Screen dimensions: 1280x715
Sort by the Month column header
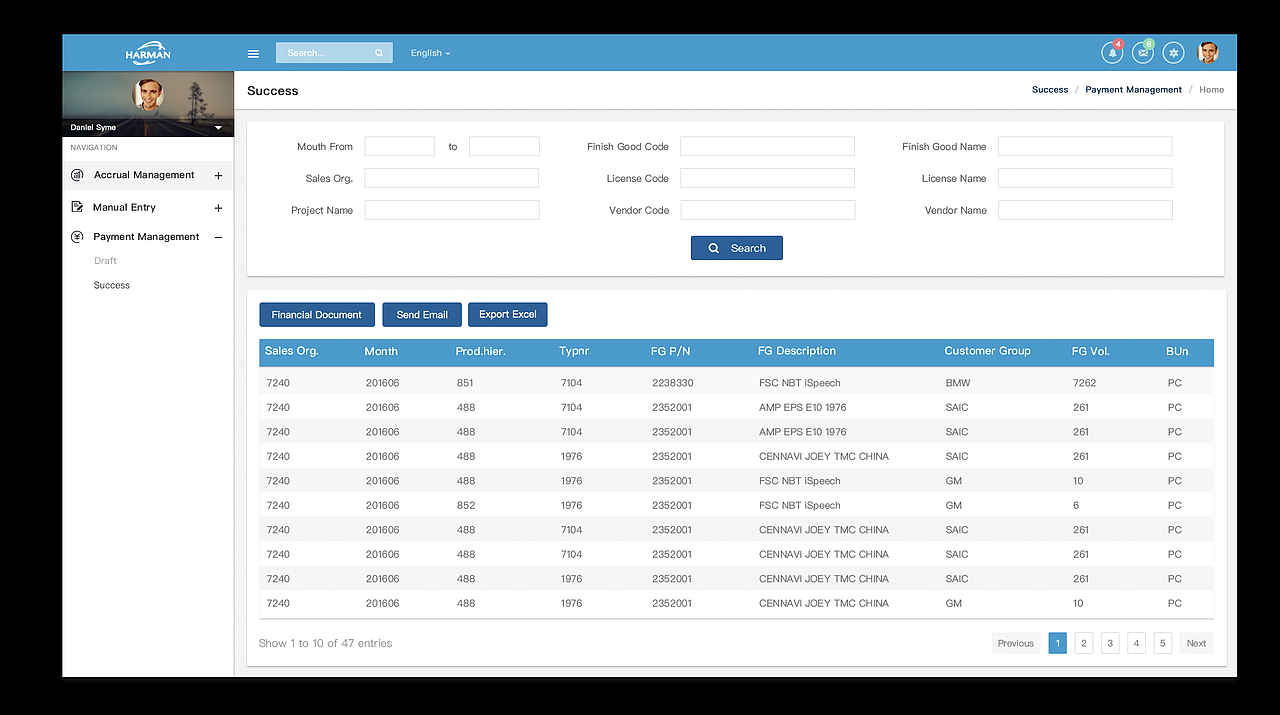[381, 351]
